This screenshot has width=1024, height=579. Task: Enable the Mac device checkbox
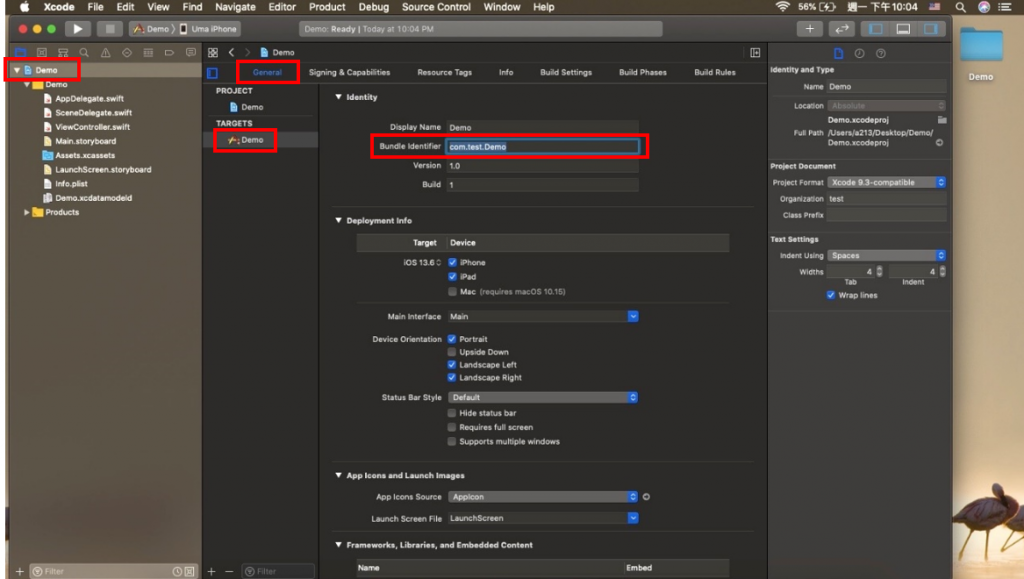tap(453, 292)
